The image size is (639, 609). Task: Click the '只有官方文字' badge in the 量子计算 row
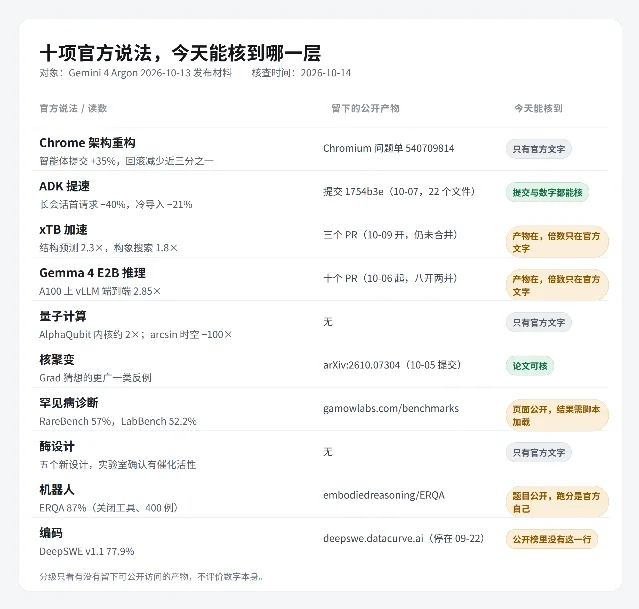[x=539, y=322]
